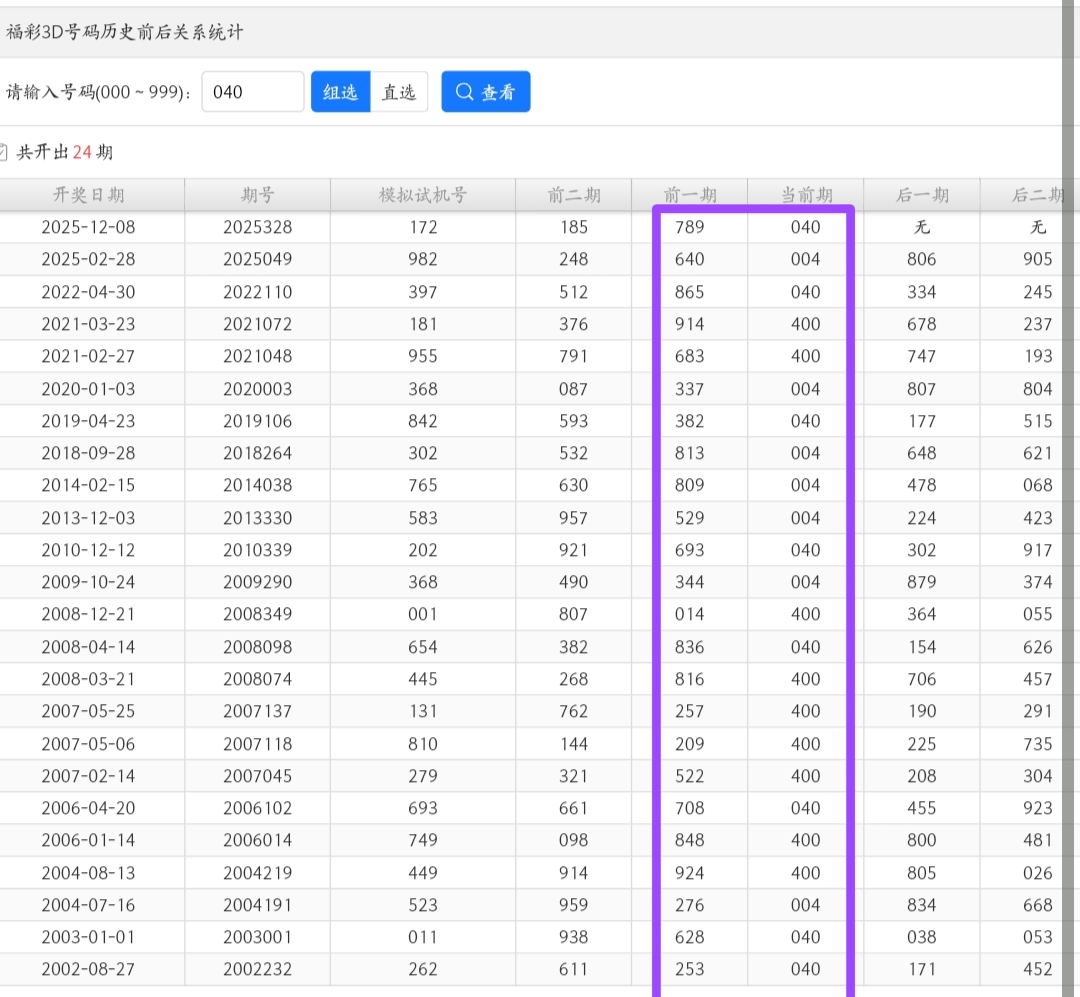Select the row dated 2002-08-27
The image size is (1080, 997).
[x=88, y=969]
